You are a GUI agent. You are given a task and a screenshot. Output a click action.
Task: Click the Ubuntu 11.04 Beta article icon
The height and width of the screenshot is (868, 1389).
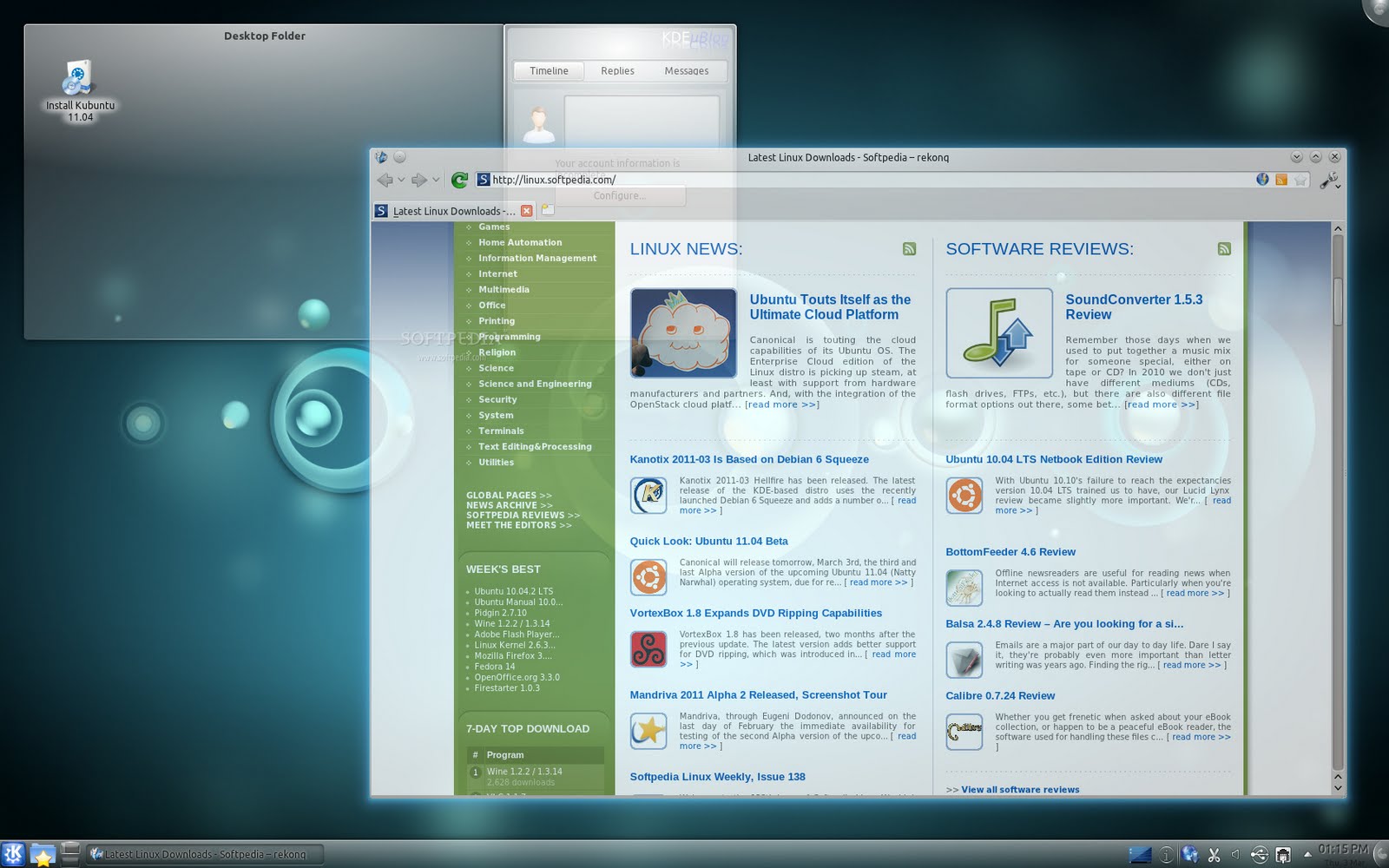click(x=648, y=577)
